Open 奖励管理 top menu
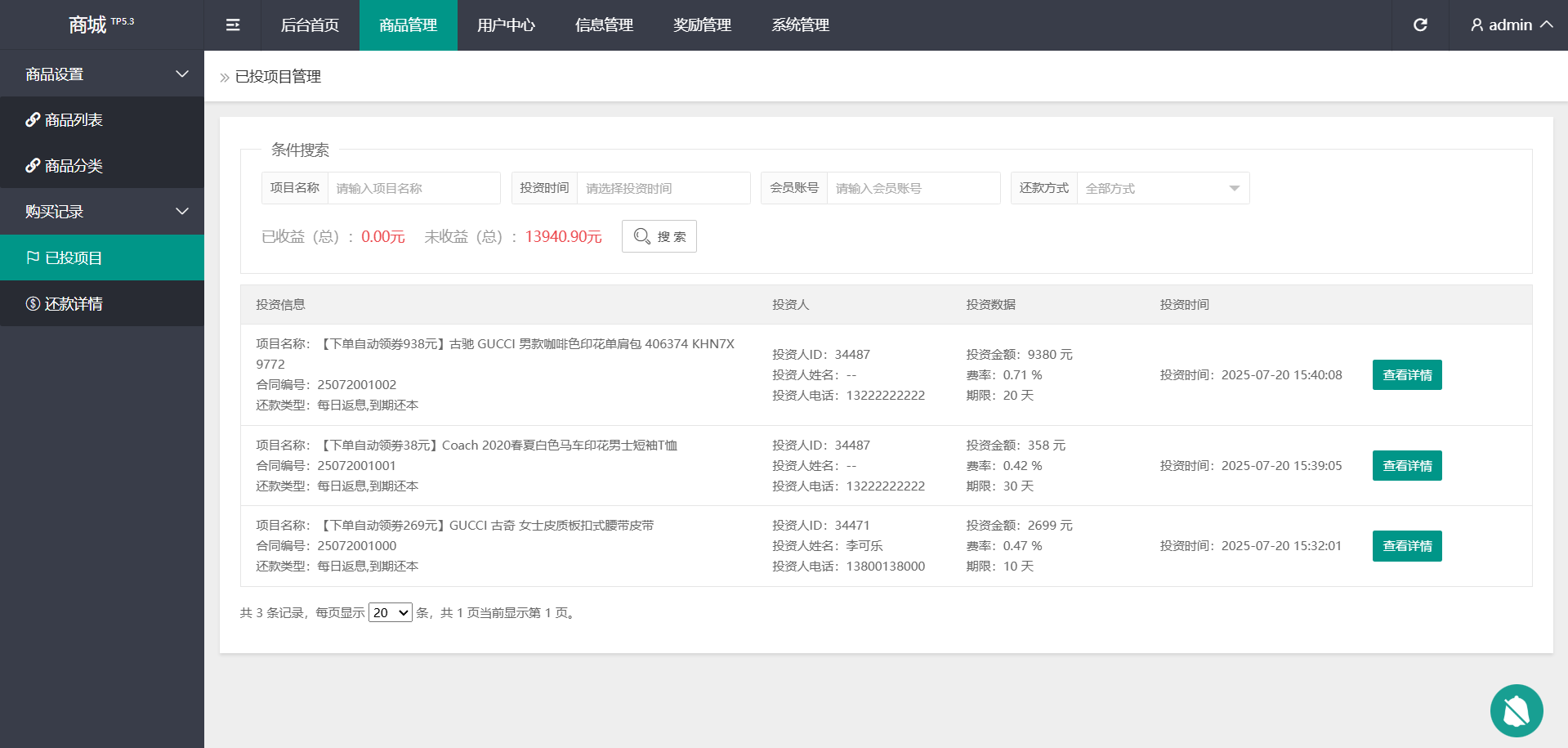This screenshot has height=748, width=1568. point(703,25)
